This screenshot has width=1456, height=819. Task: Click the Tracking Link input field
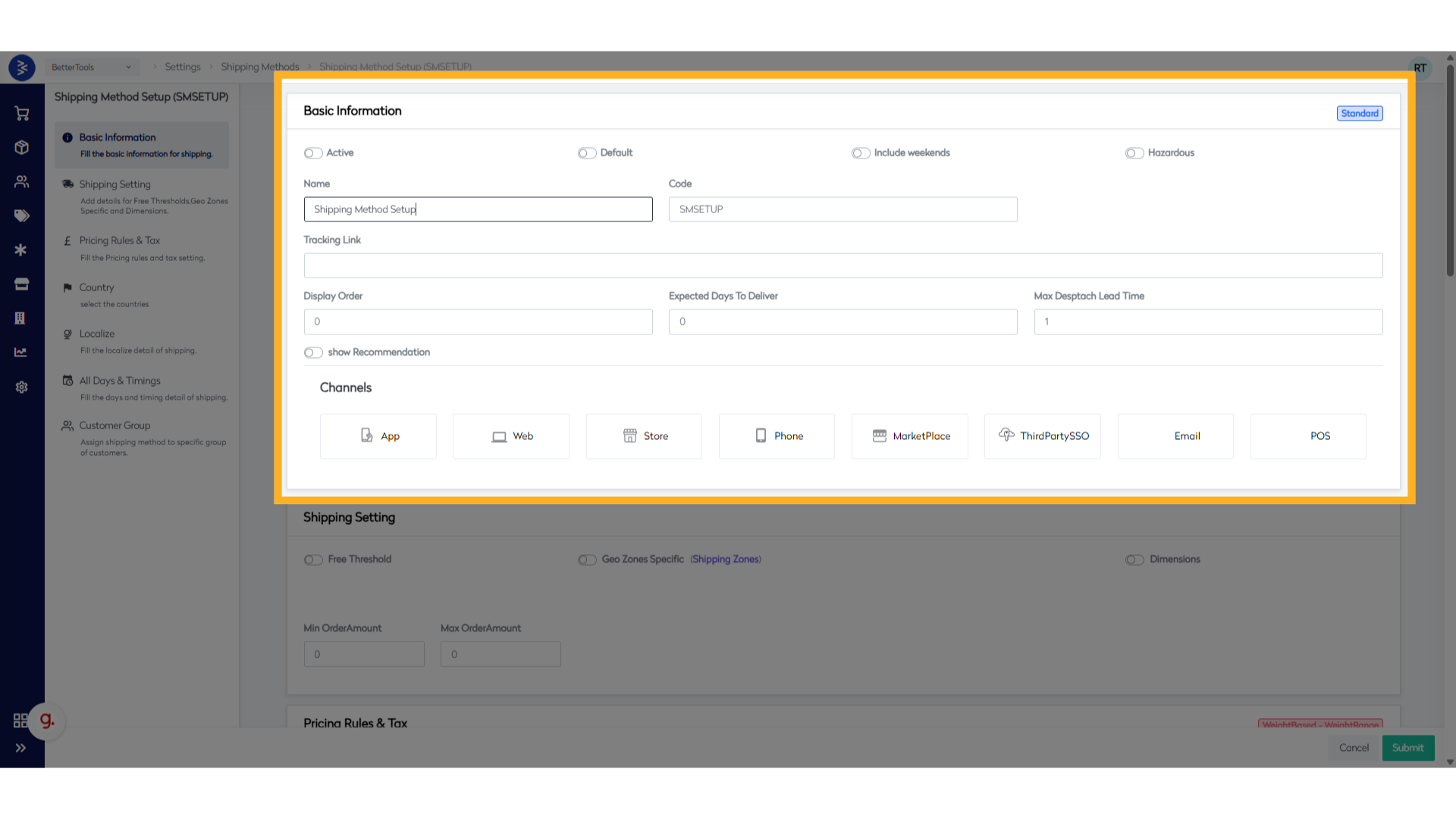point(843,265)
